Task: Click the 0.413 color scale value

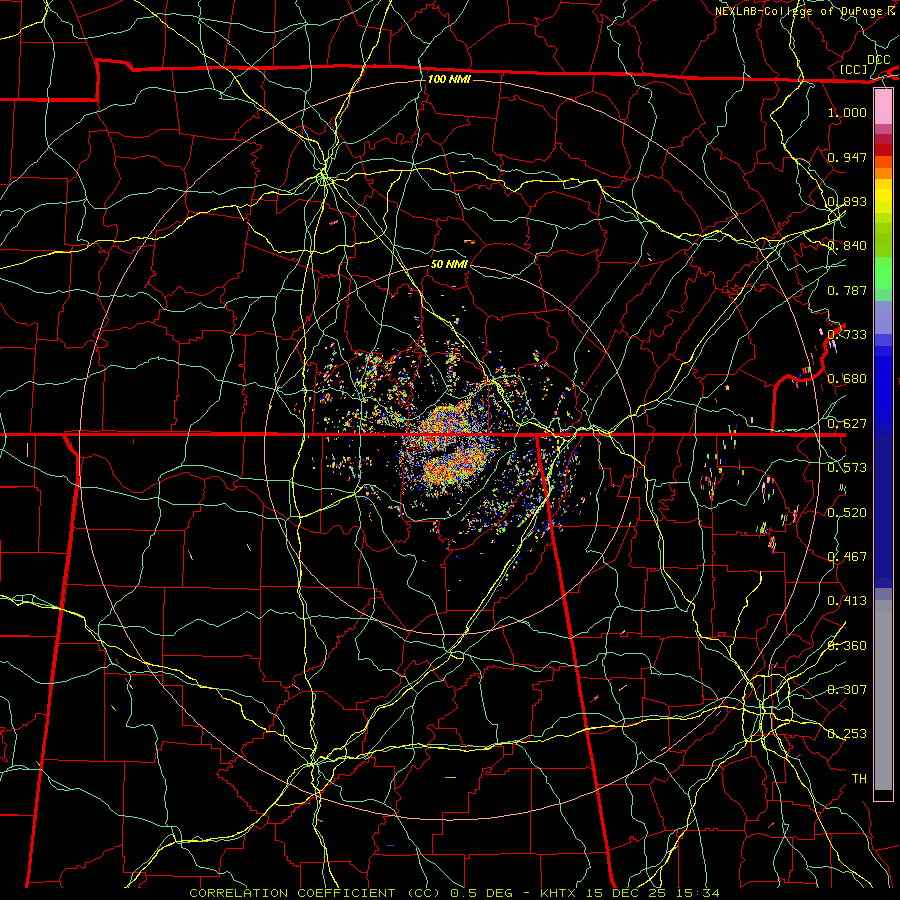Action: 847,601
